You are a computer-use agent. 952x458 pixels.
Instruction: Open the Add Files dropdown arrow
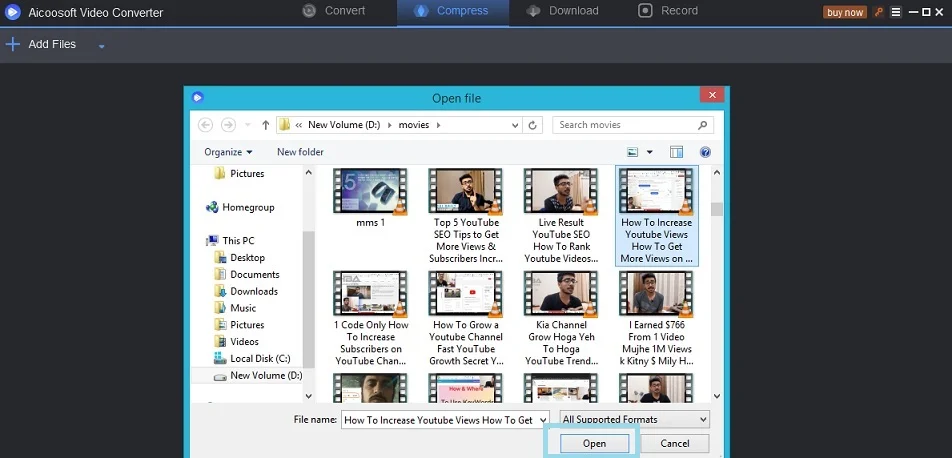coord(102,46)
